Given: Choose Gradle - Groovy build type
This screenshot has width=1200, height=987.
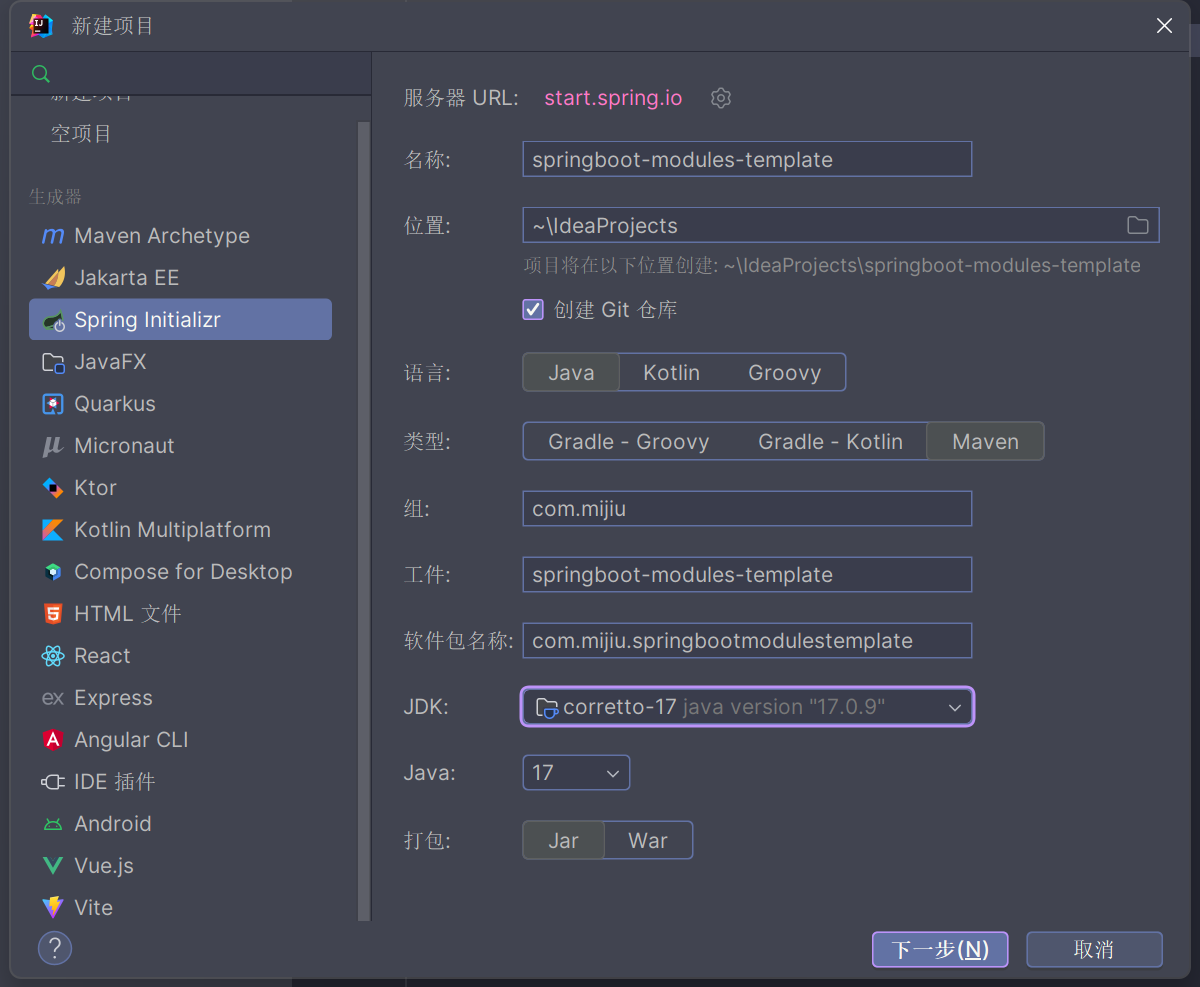Looking at the screenshot, I should point(628,442).
